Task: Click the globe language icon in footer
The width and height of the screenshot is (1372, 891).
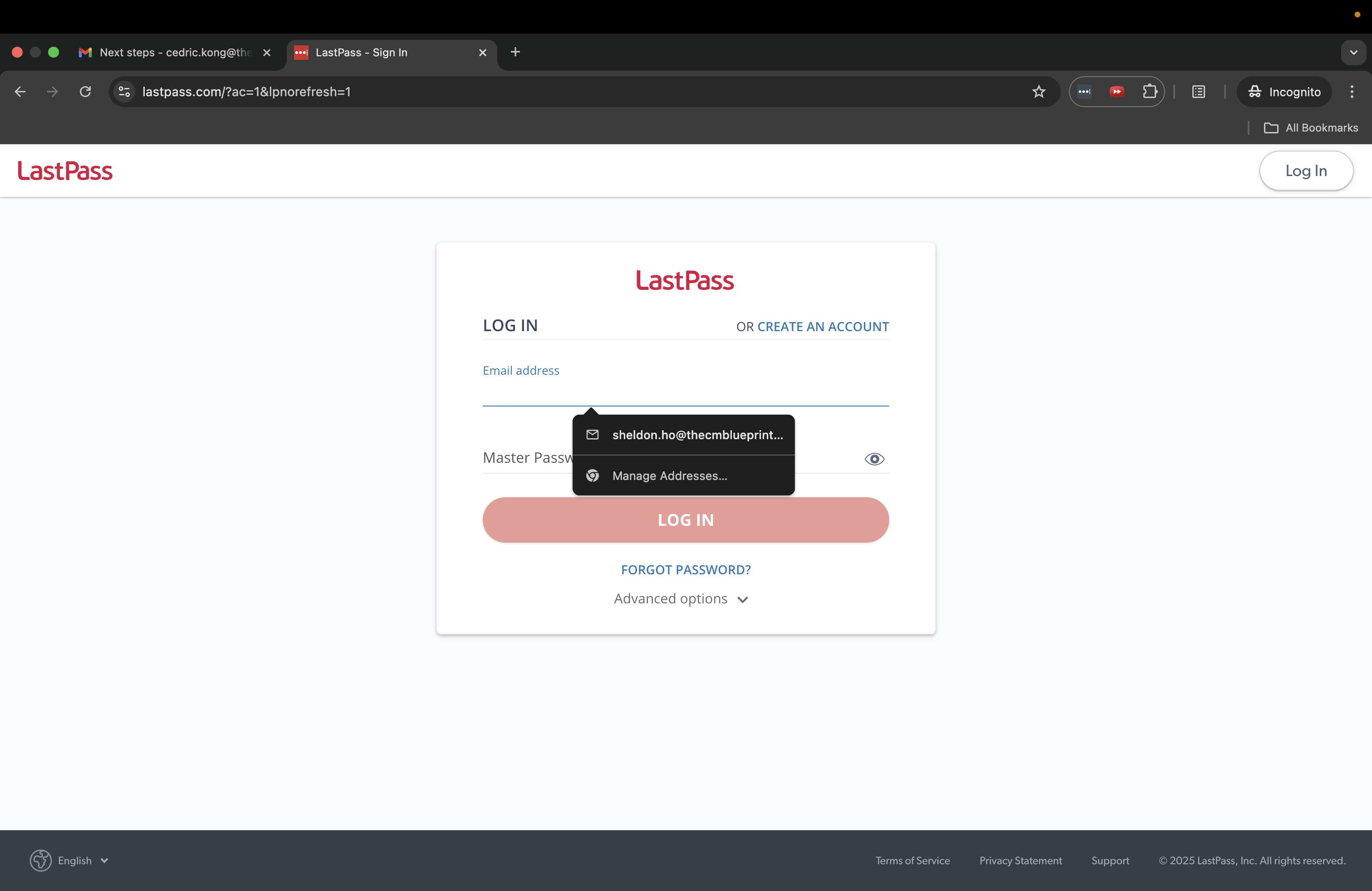Action: click(x=40, y=861)
